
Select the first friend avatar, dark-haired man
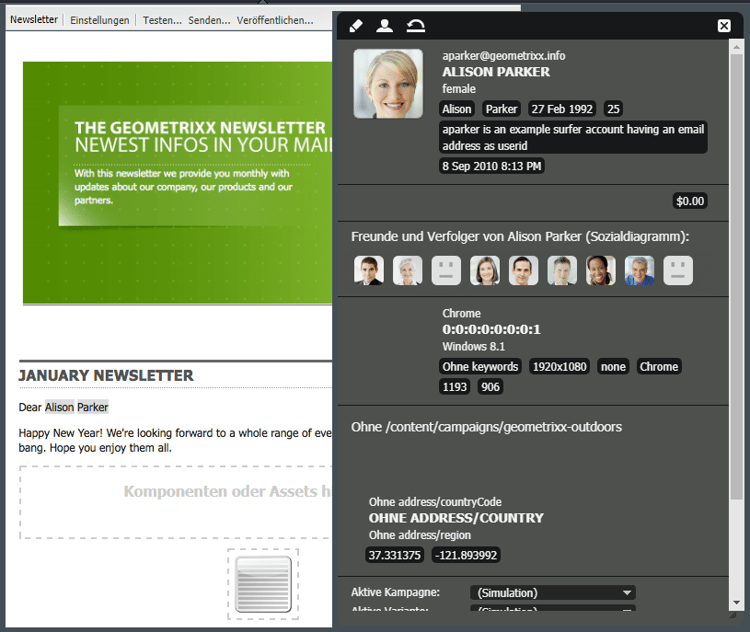tap(369, 270)
